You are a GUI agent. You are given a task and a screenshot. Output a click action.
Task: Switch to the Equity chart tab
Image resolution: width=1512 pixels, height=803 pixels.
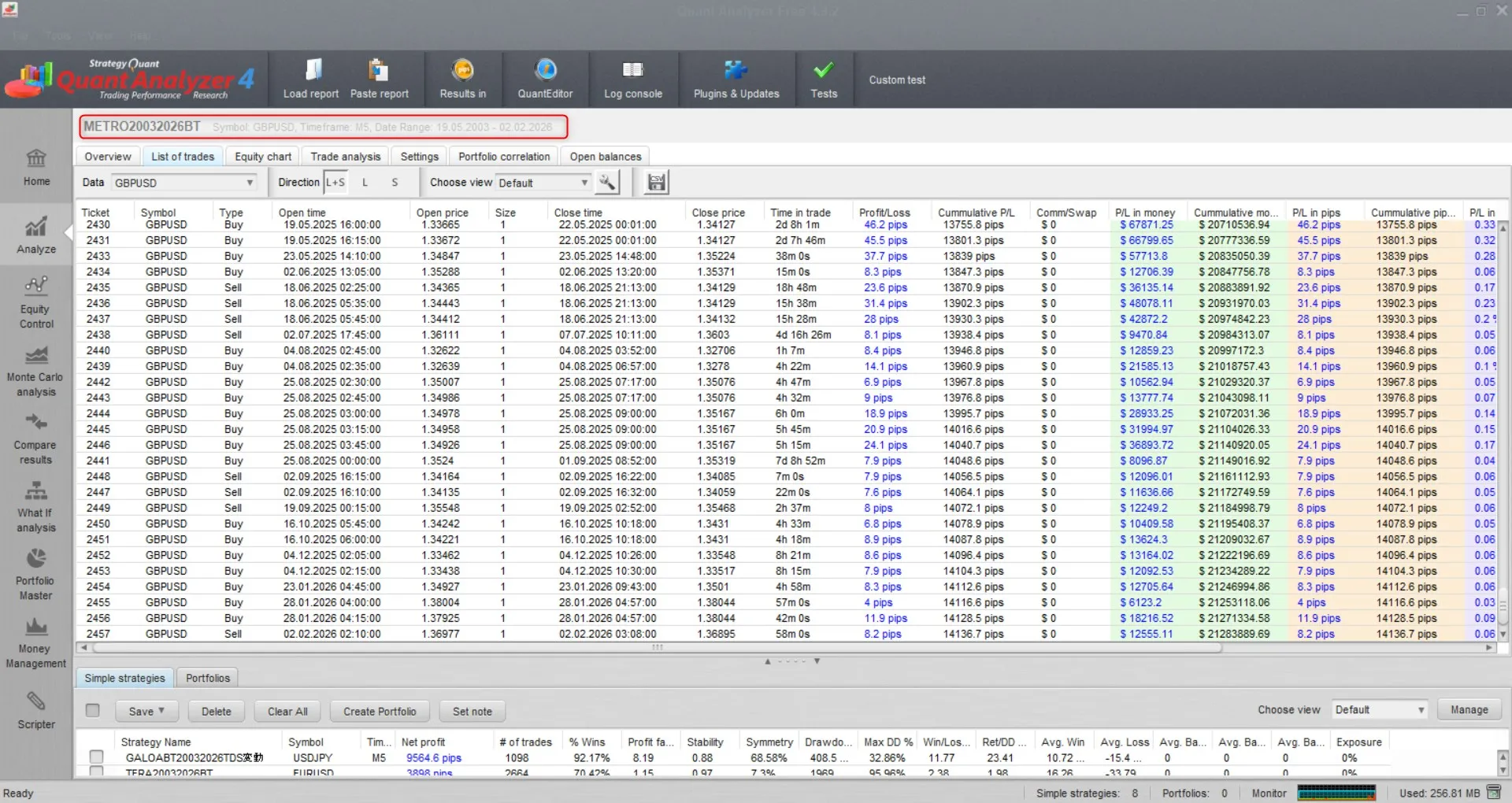click(x=263, y=157)
